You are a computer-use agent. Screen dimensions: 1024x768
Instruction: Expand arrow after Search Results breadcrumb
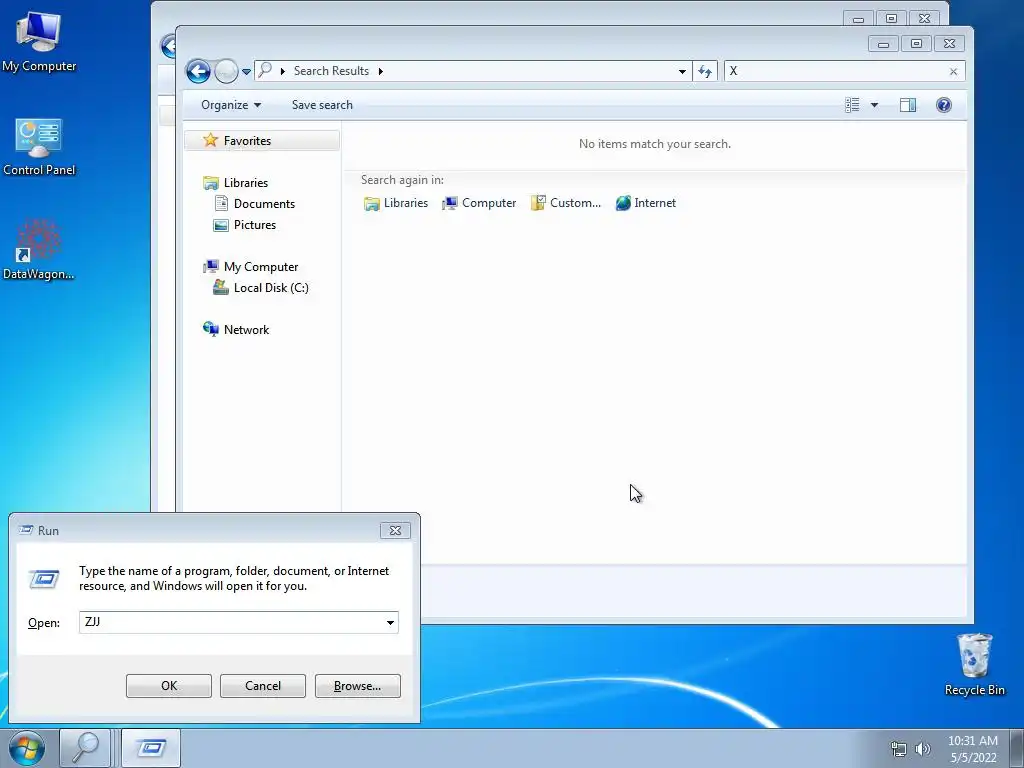coord(381,71)
